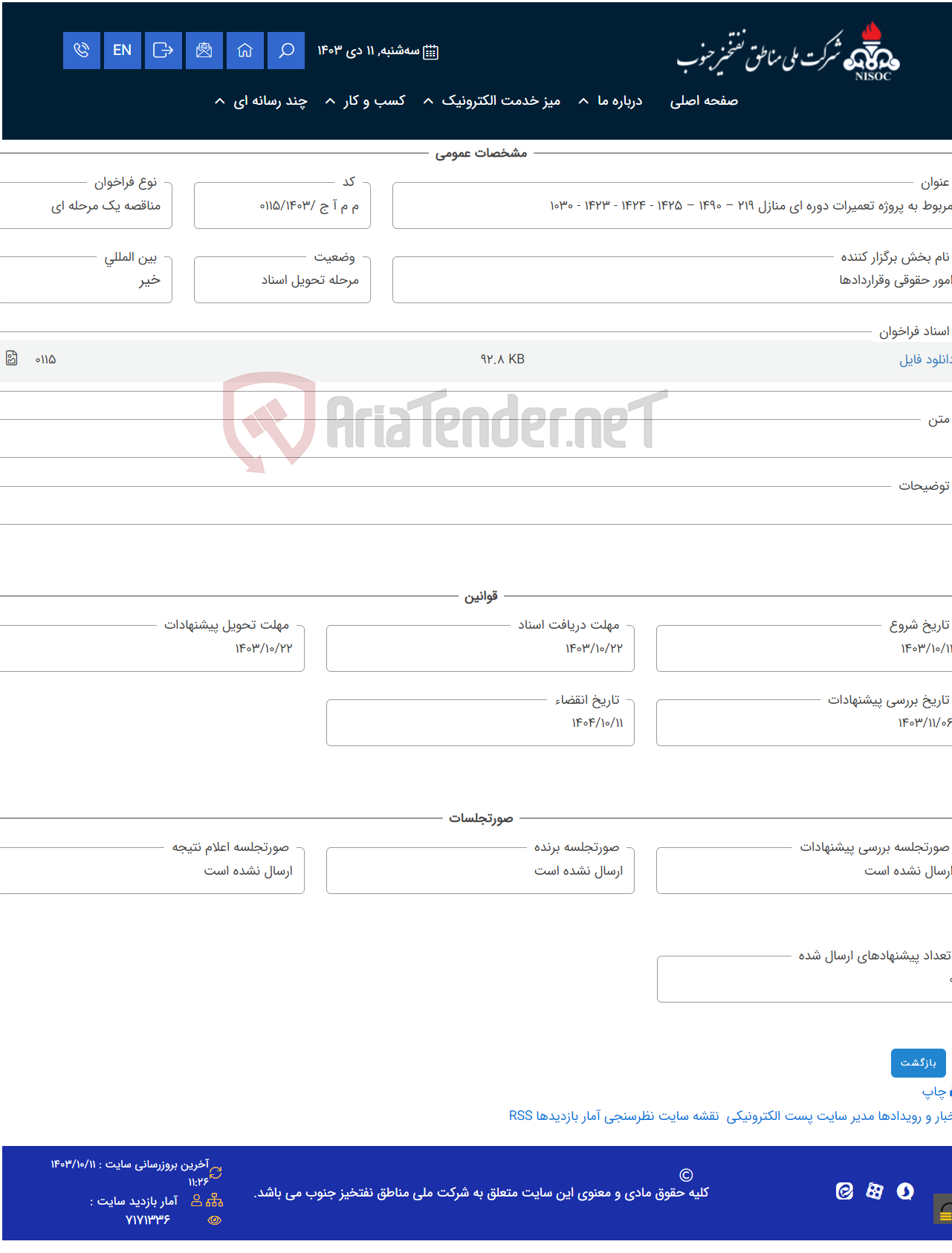Click the وضعیت field مرحله تحویل اسناد
952x1253 pixels.
coord(282,279)
